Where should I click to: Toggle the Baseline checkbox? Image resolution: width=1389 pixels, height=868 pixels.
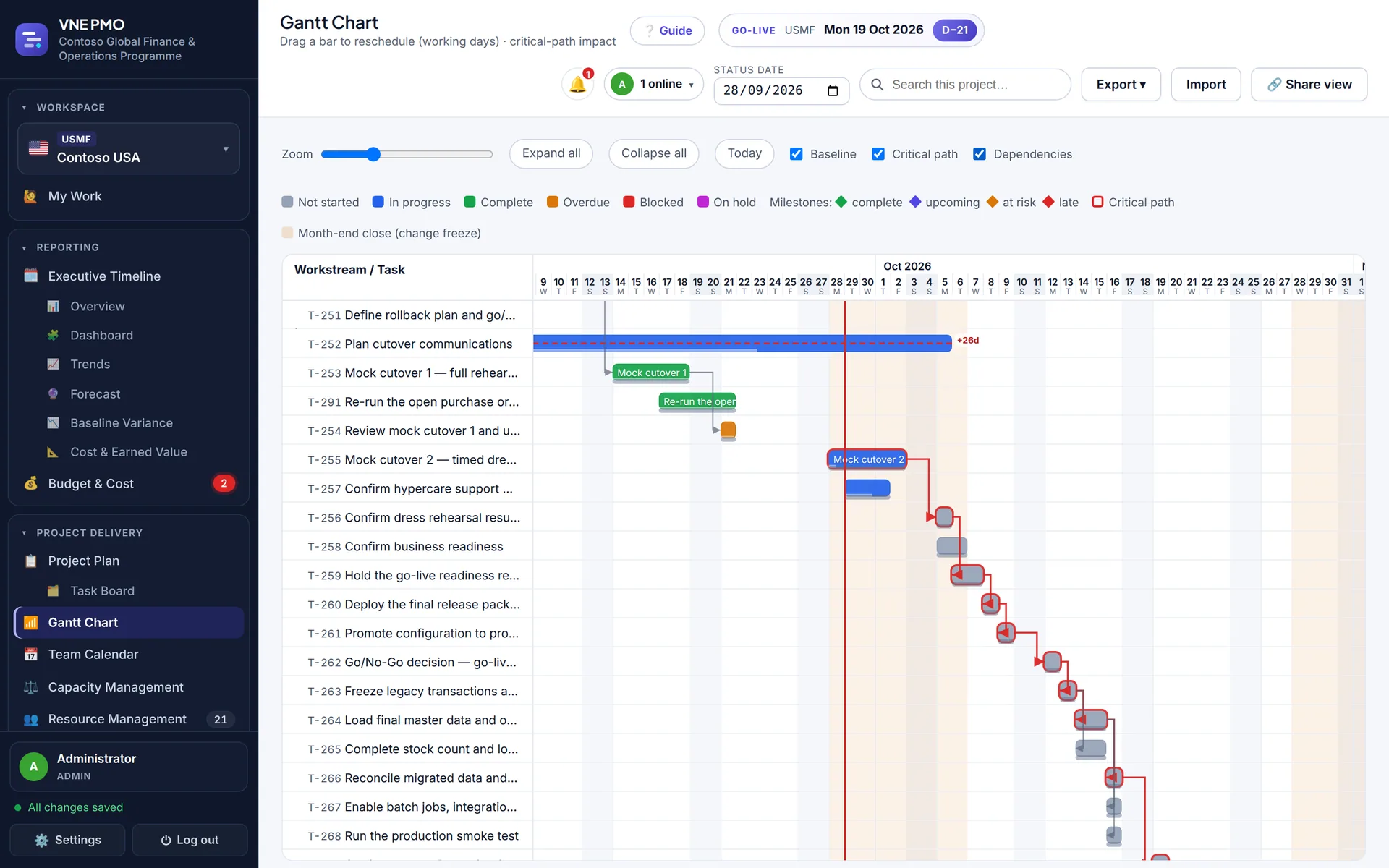[796, 154]
